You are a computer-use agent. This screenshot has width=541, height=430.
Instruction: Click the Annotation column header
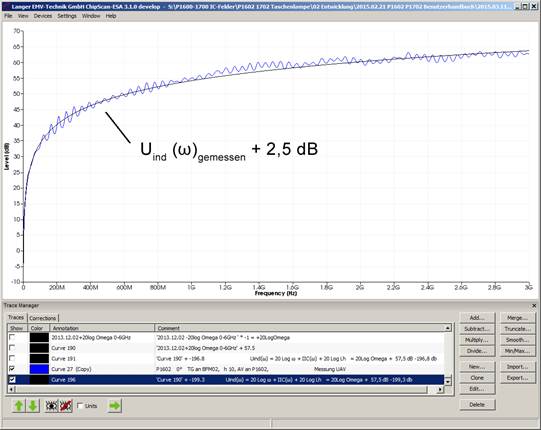102,328
